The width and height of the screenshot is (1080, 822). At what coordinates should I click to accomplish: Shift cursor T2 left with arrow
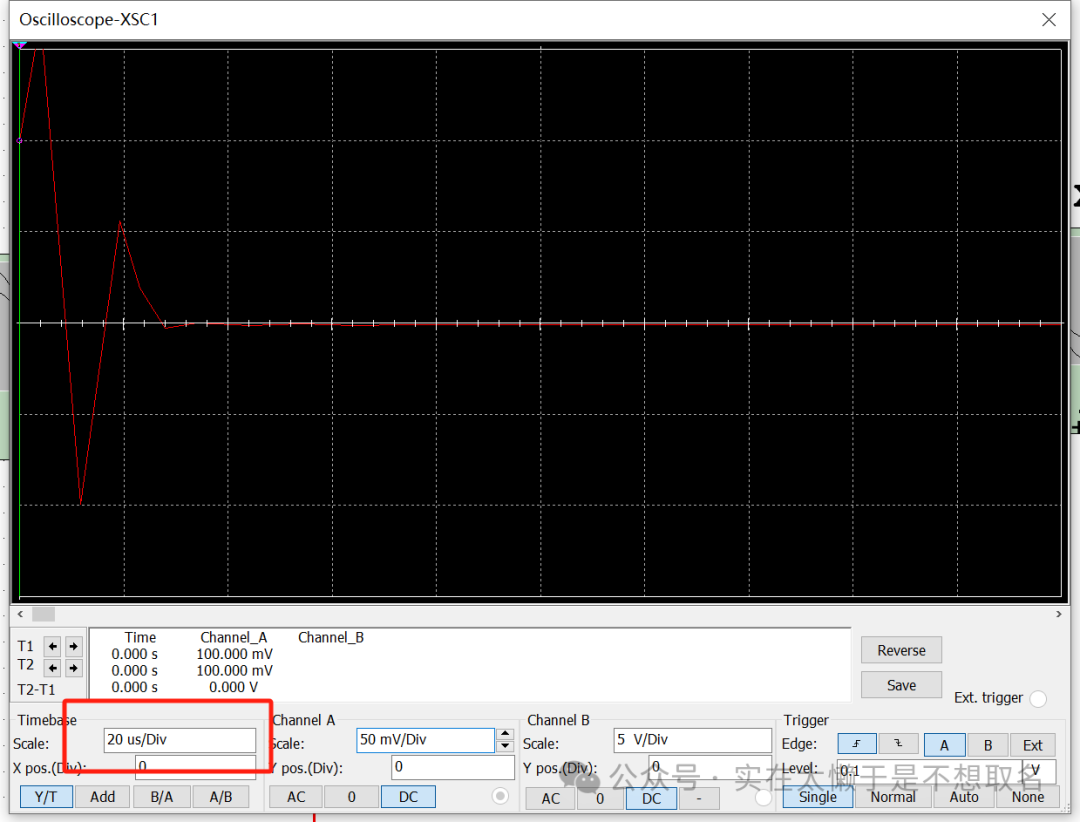(x=54, y=667)
